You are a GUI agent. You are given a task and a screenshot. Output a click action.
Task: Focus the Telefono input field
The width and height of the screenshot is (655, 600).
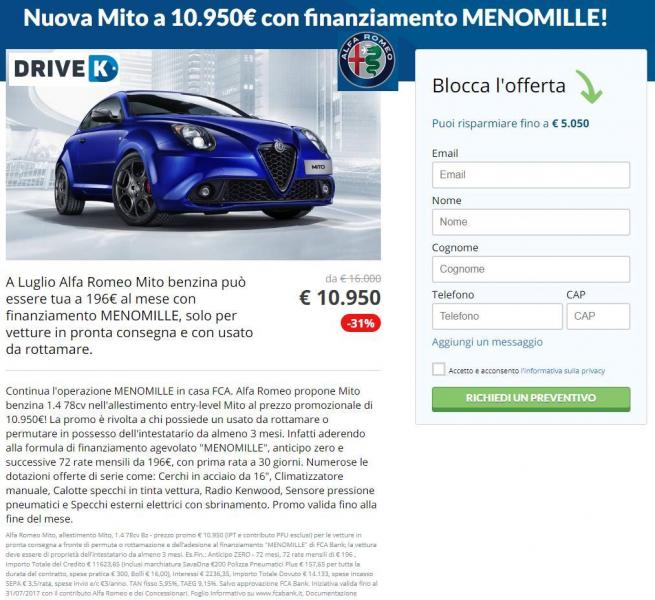(497, 316)
